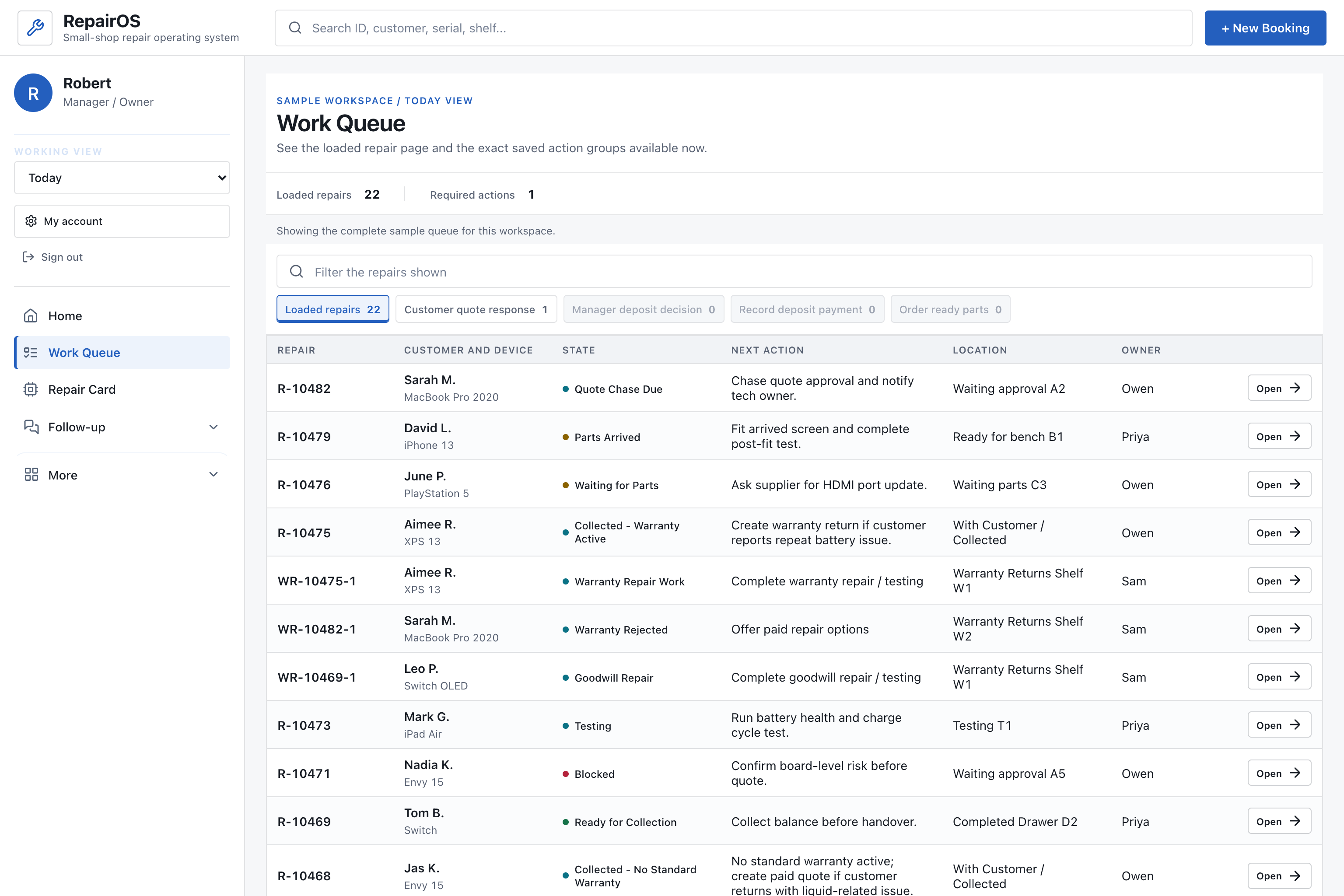Click the New Booking button
This screenshot has height=896, width=1344.
pos(1265,28)
